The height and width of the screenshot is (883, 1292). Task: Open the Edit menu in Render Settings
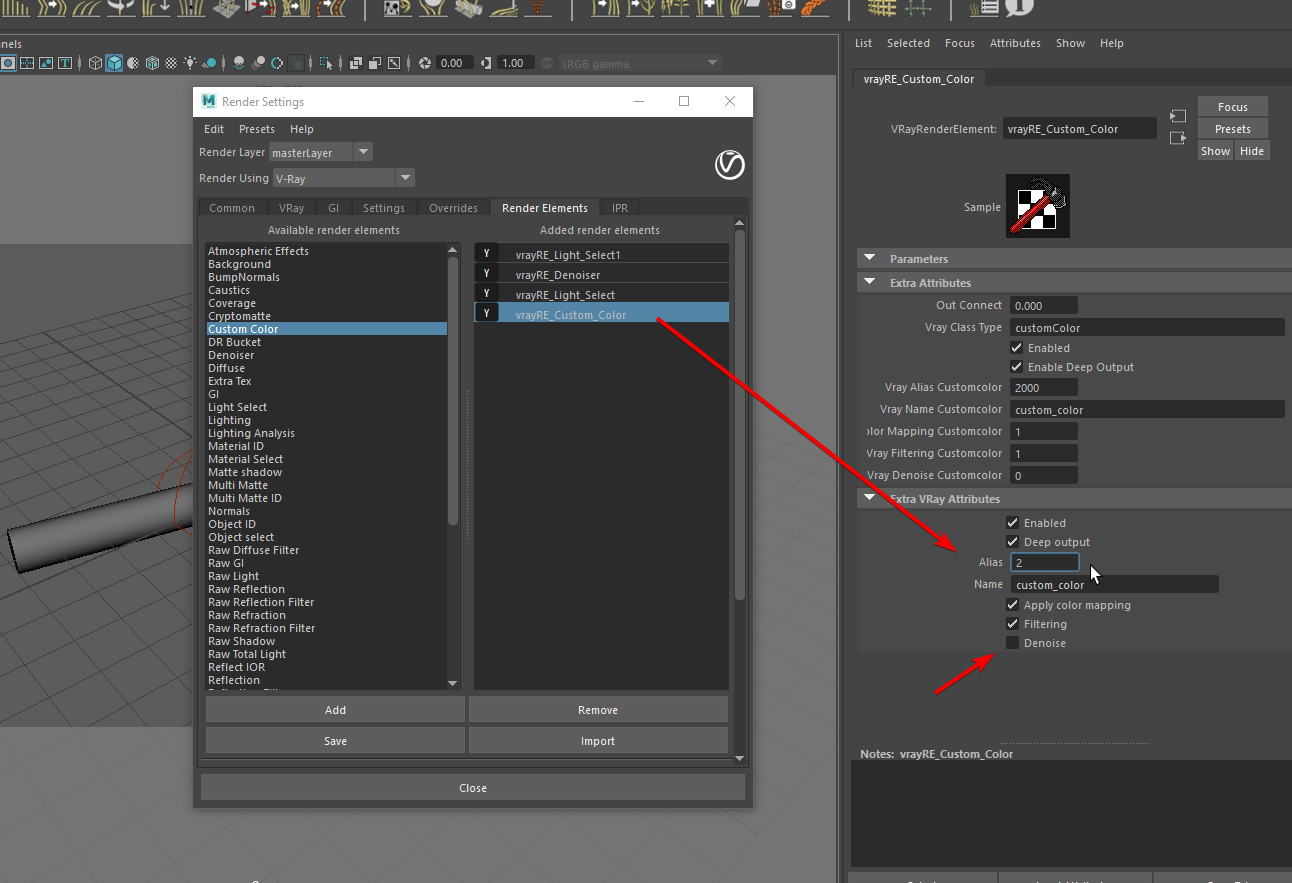point(214,129)
